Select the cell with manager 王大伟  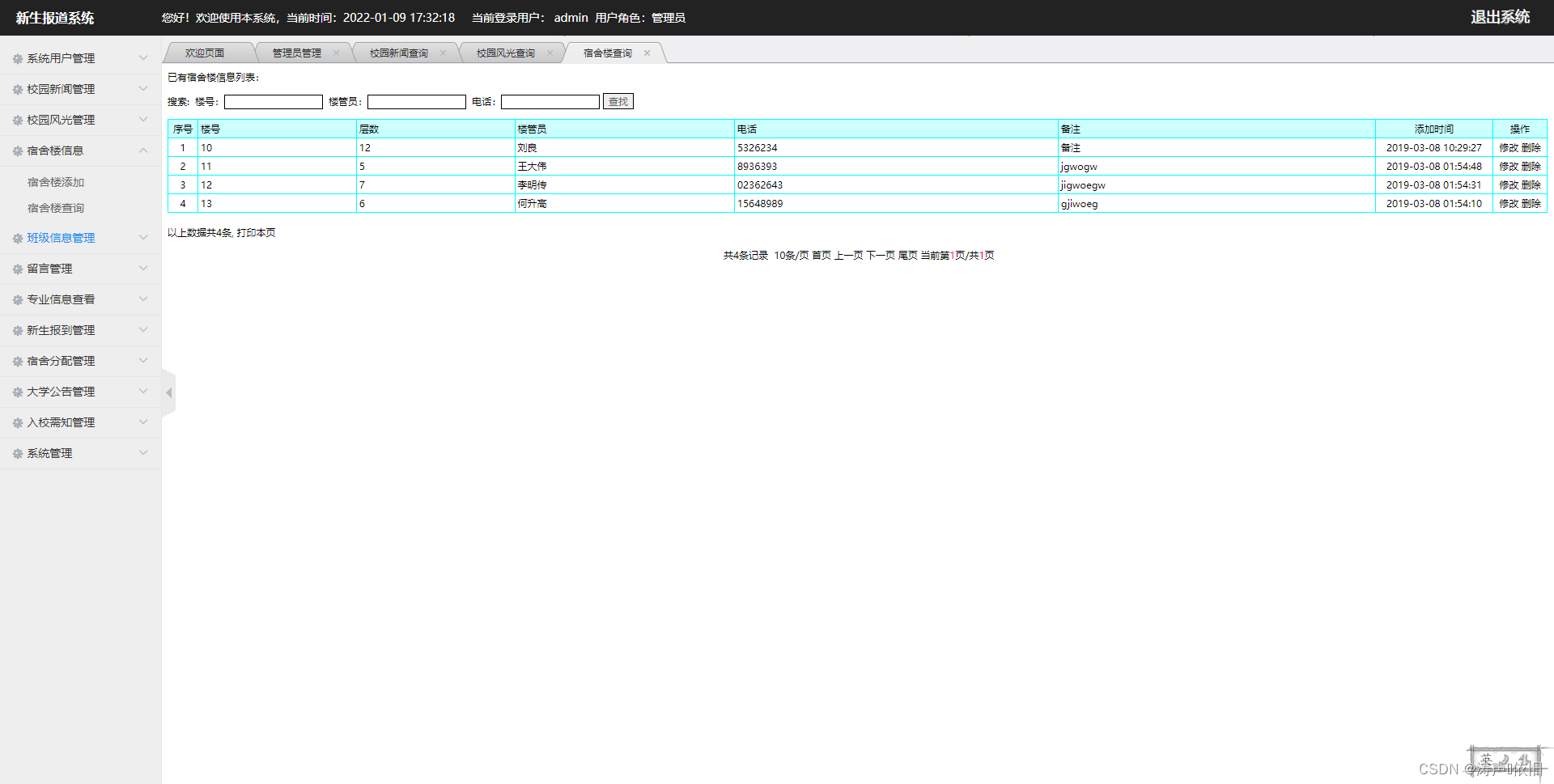tap(625, 167)
